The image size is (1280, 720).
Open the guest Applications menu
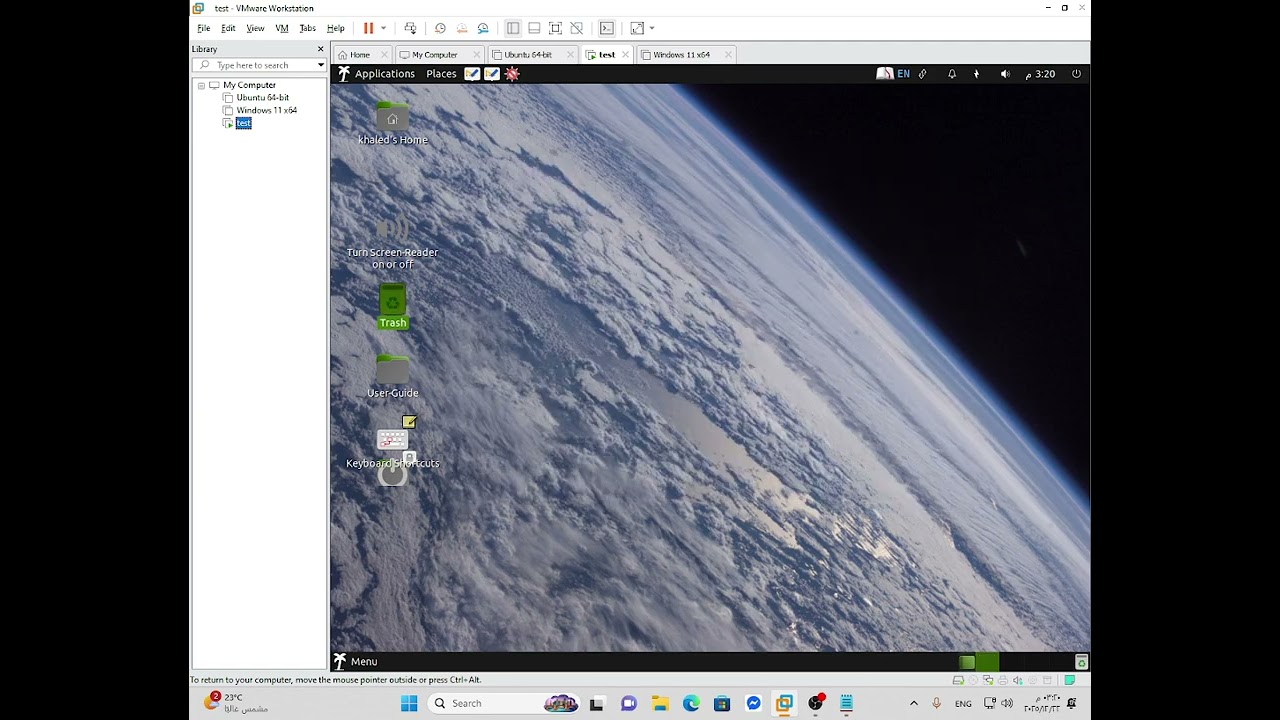coord(384,74)
